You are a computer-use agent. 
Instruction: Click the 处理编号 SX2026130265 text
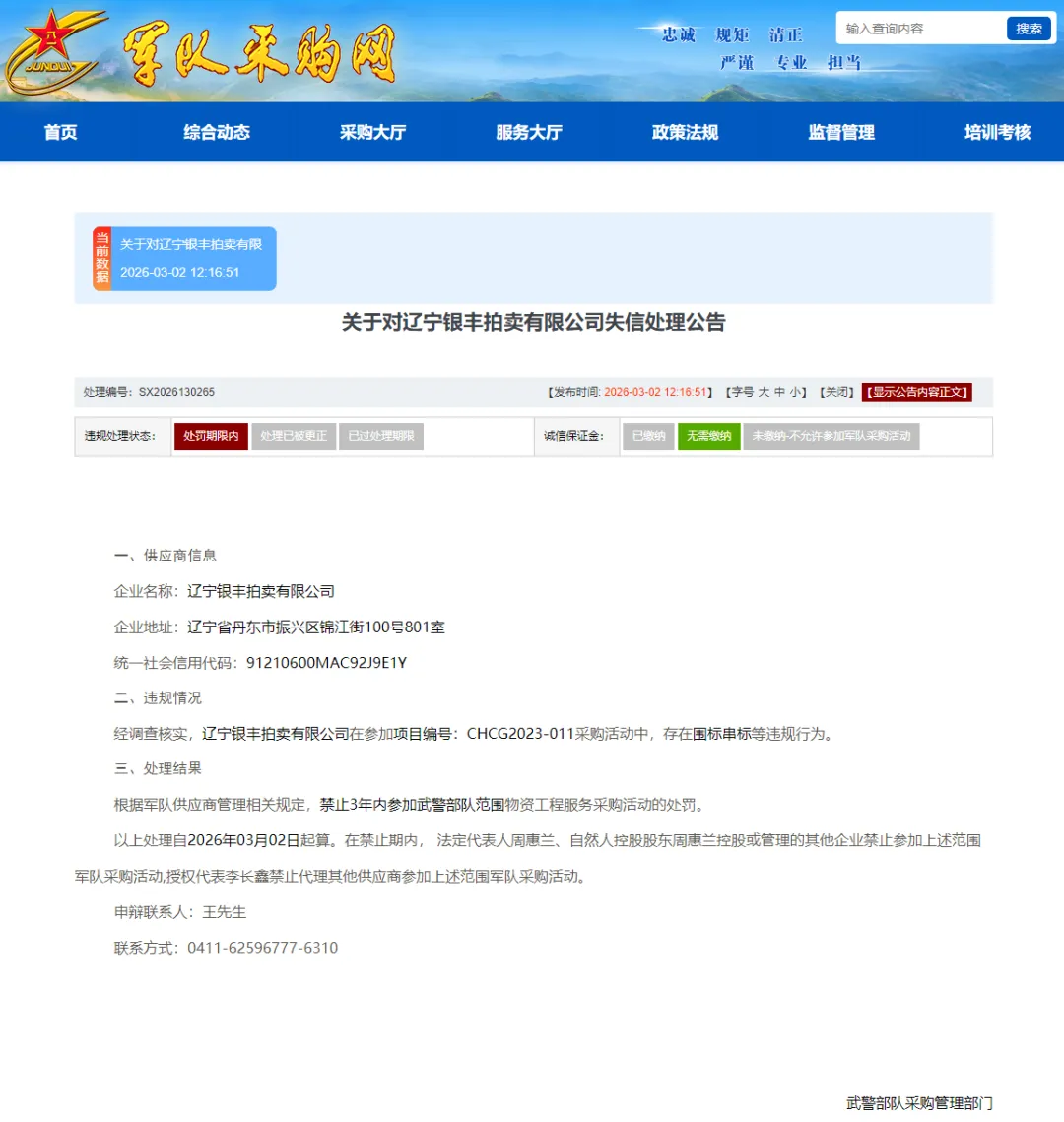149,392
